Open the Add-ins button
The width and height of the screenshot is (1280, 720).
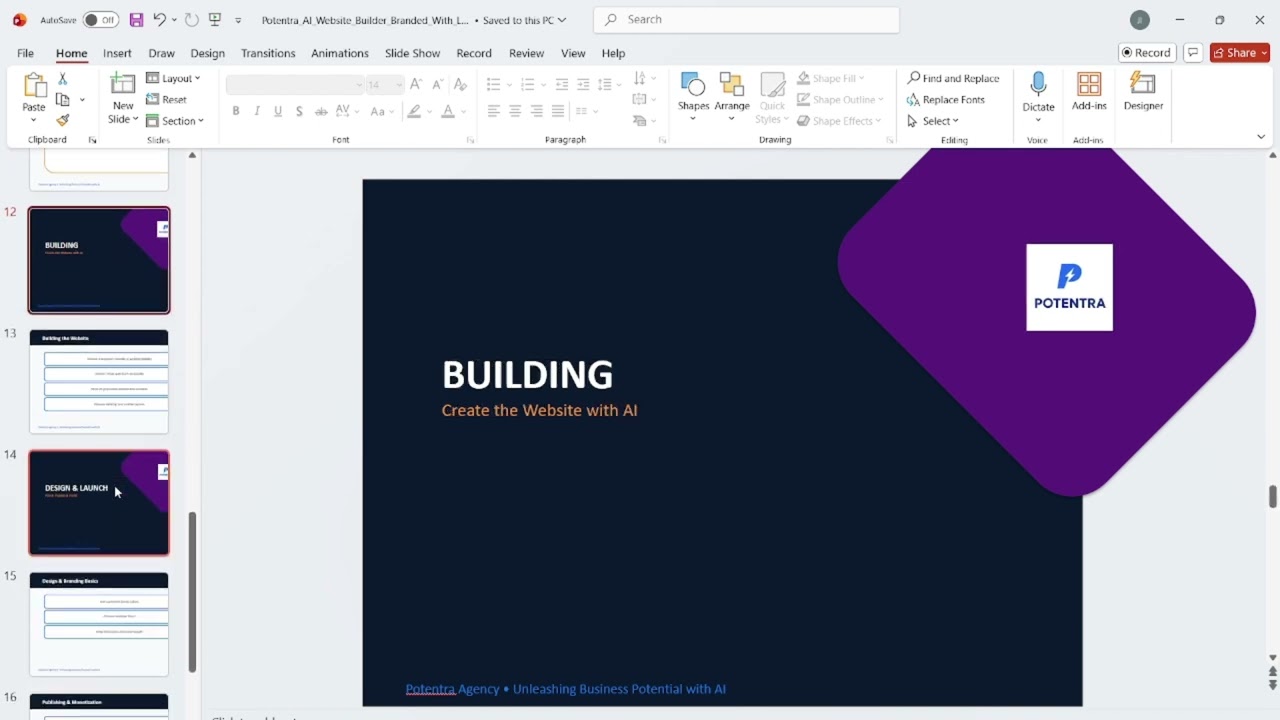tap(1089, 92)
